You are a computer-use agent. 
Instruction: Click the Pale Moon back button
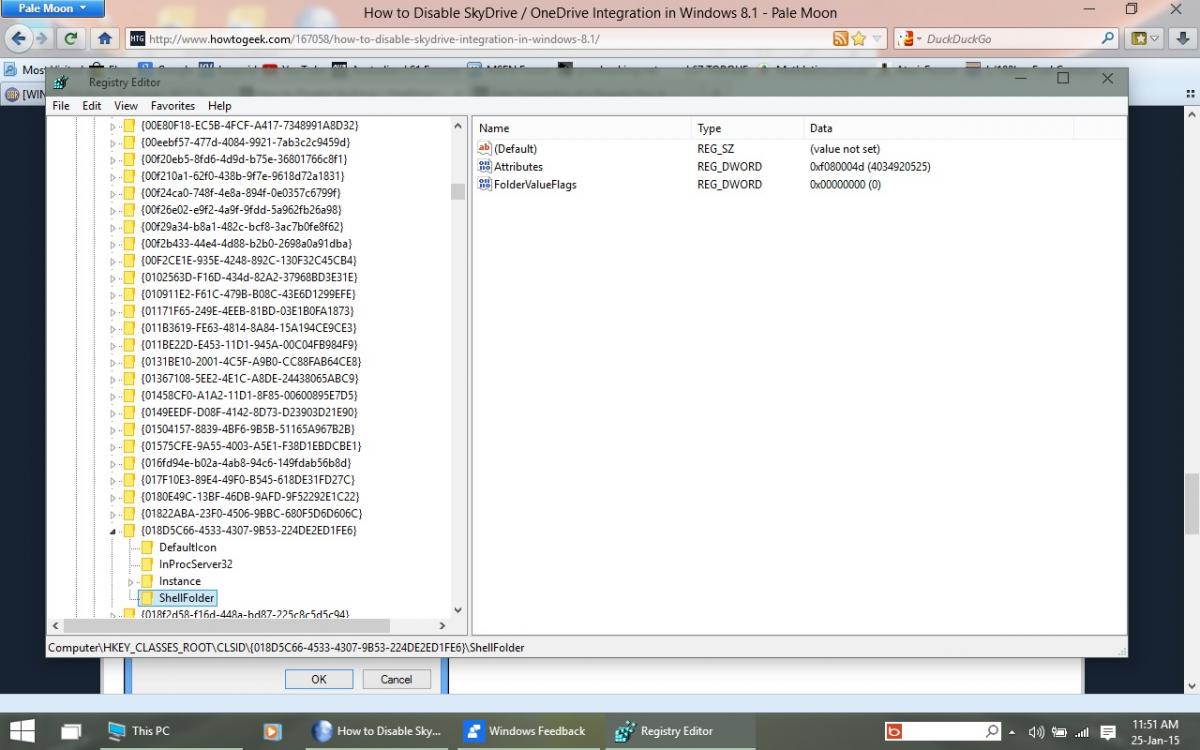[x=17, y=39]
